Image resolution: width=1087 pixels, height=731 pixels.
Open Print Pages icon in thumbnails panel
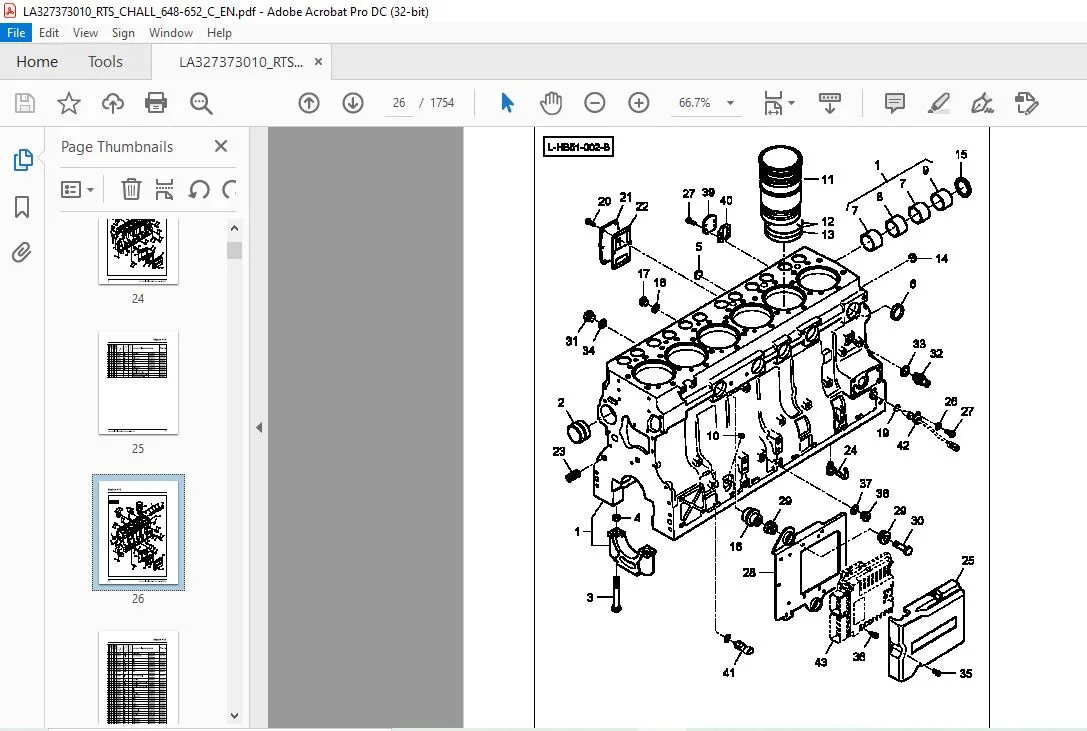point(164,189)
